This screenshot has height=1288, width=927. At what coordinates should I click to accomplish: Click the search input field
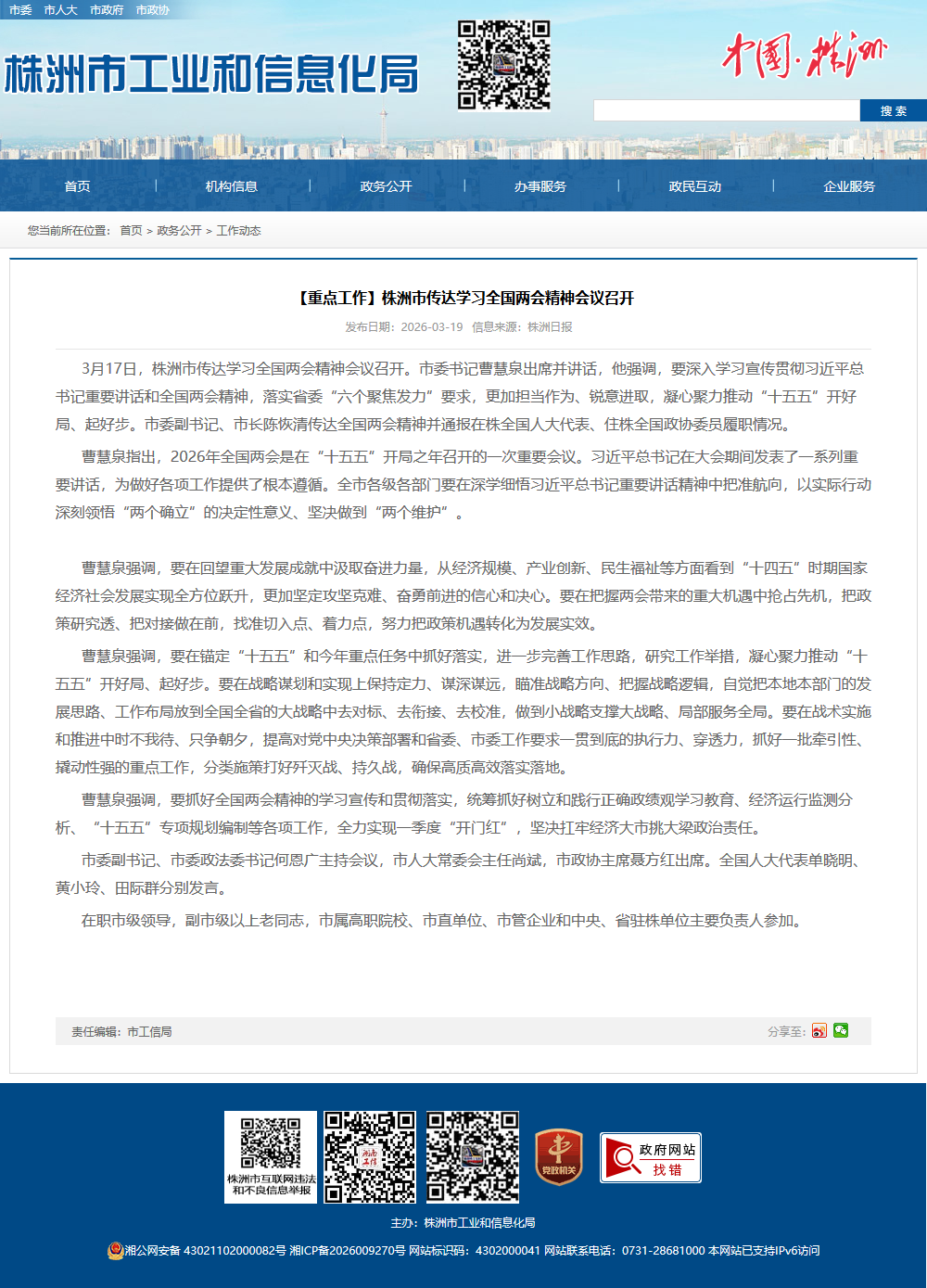(x=726, y=111)
